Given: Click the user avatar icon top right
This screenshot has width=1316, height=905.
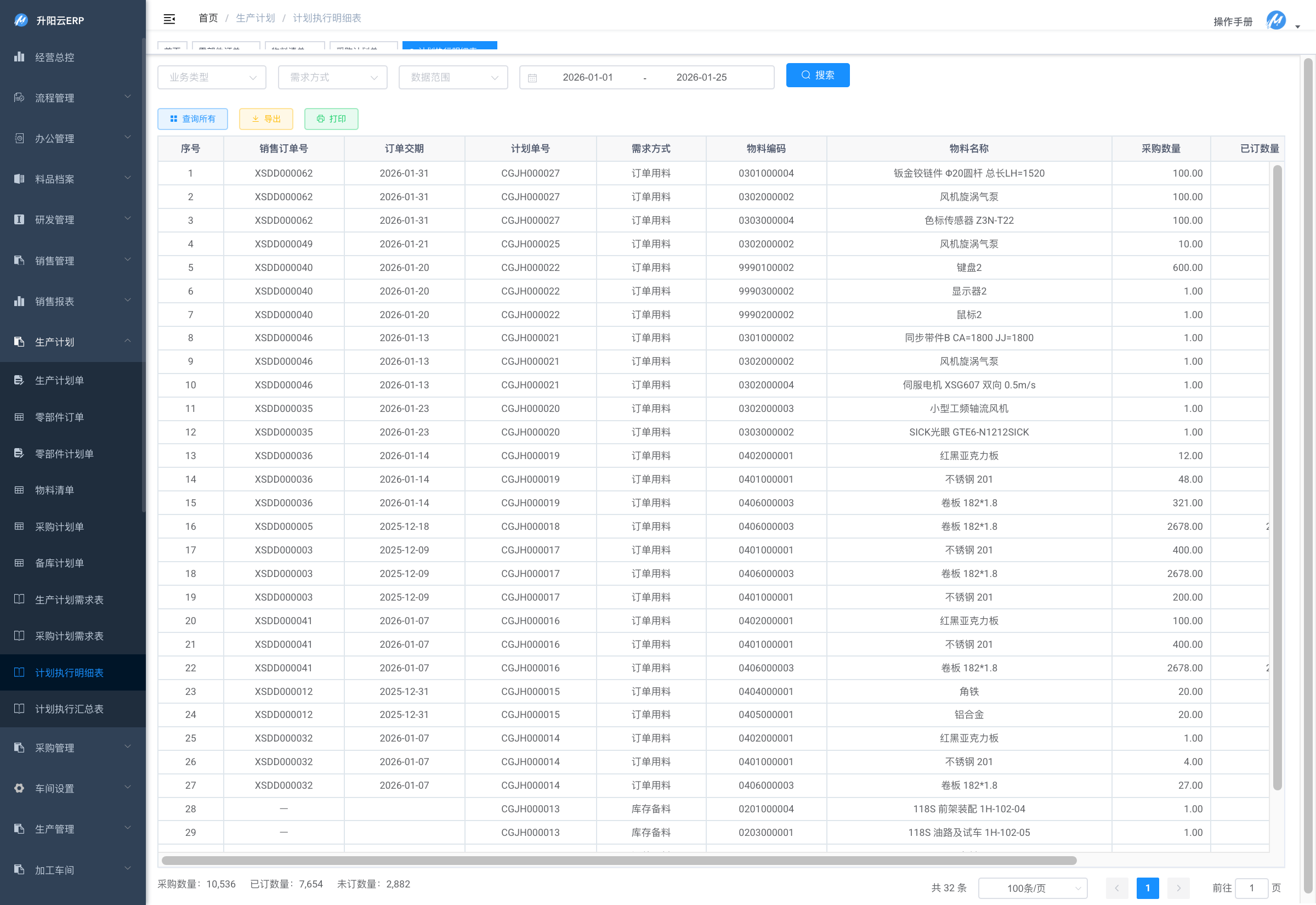Looking at the screenshot, I should coord(1276,20).
